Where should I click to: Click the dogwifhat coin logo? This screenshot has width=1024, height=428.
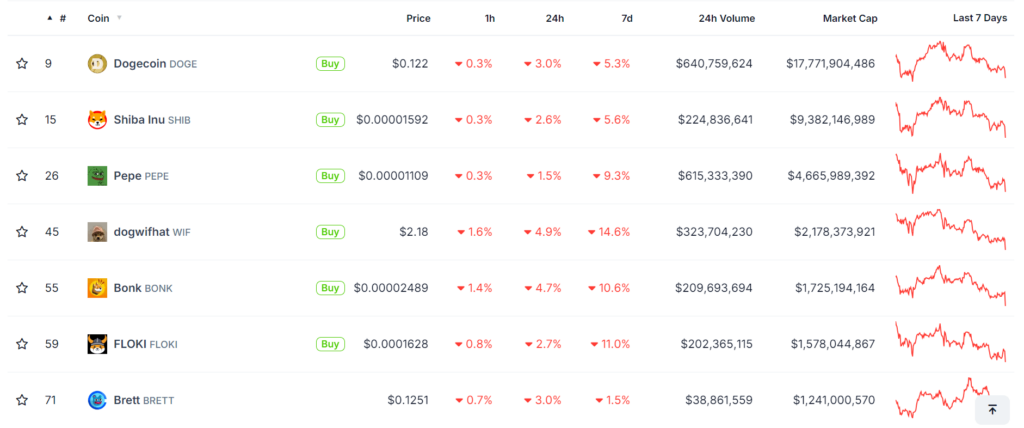pos(97,232)
